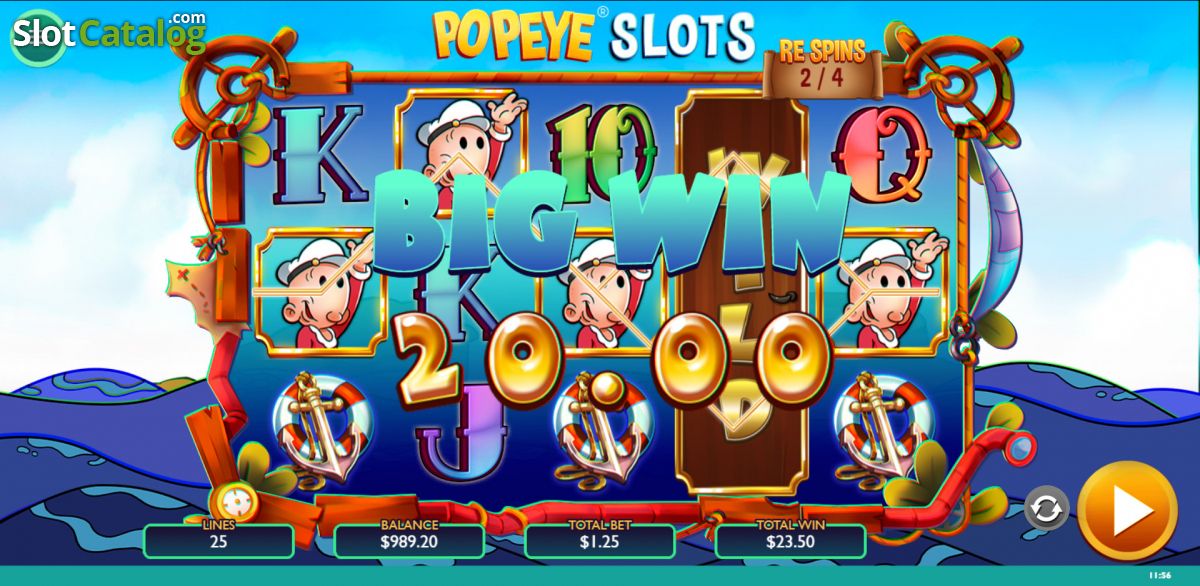Image resolution: width=1200 pixels, height=586 pixels.
Task: Start a spin with the orange play button
Action: tap(1127, 512)
